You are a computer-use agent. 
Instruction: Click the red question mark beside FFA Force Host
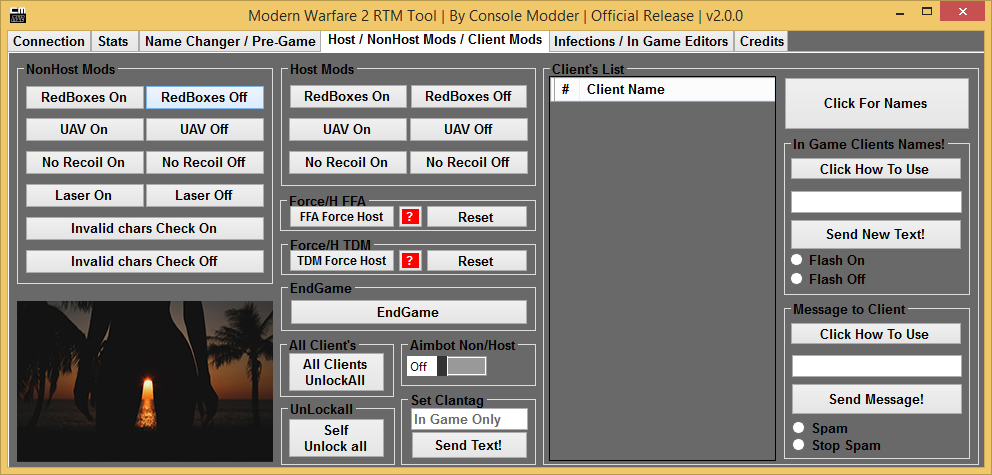tap(410, 217)
